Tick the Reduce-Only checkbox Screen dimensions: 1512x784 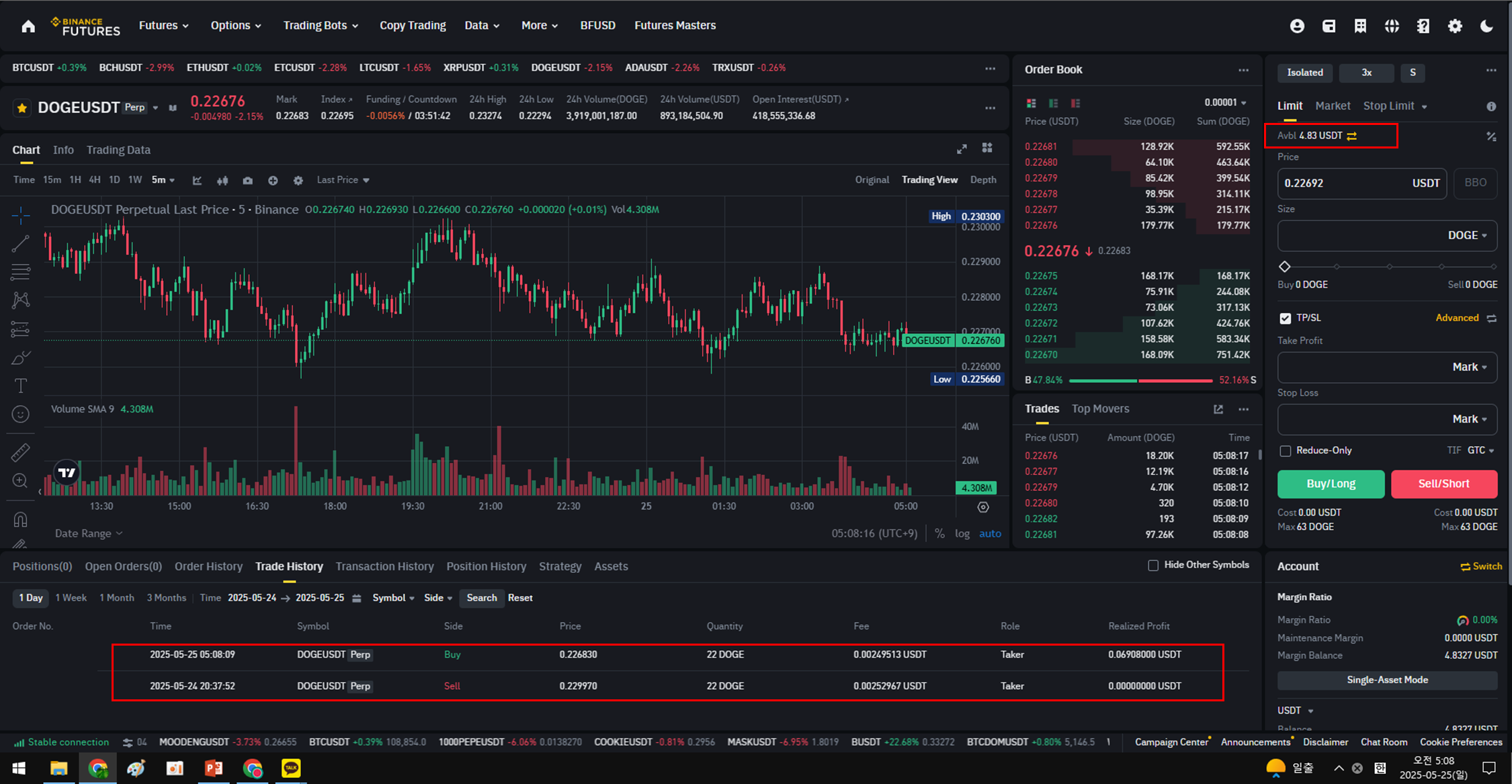1285,451
